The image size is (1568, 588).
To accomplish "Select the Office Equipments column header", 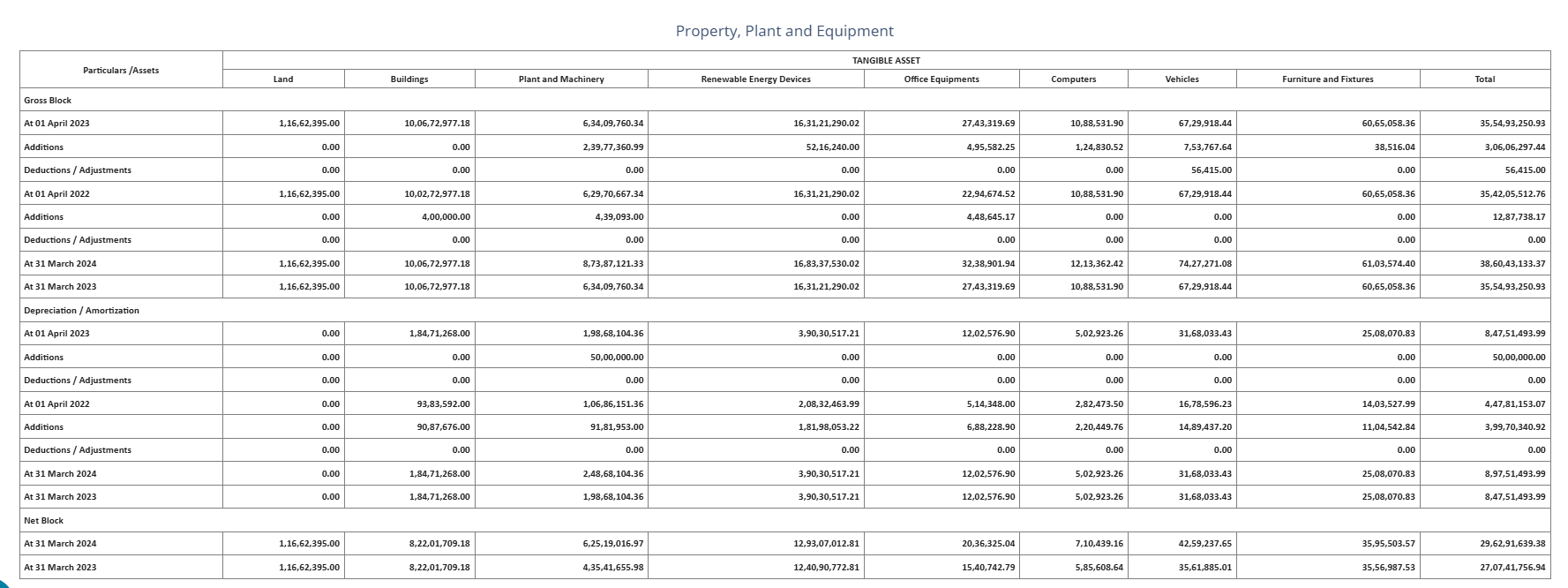I will (942, 79).
